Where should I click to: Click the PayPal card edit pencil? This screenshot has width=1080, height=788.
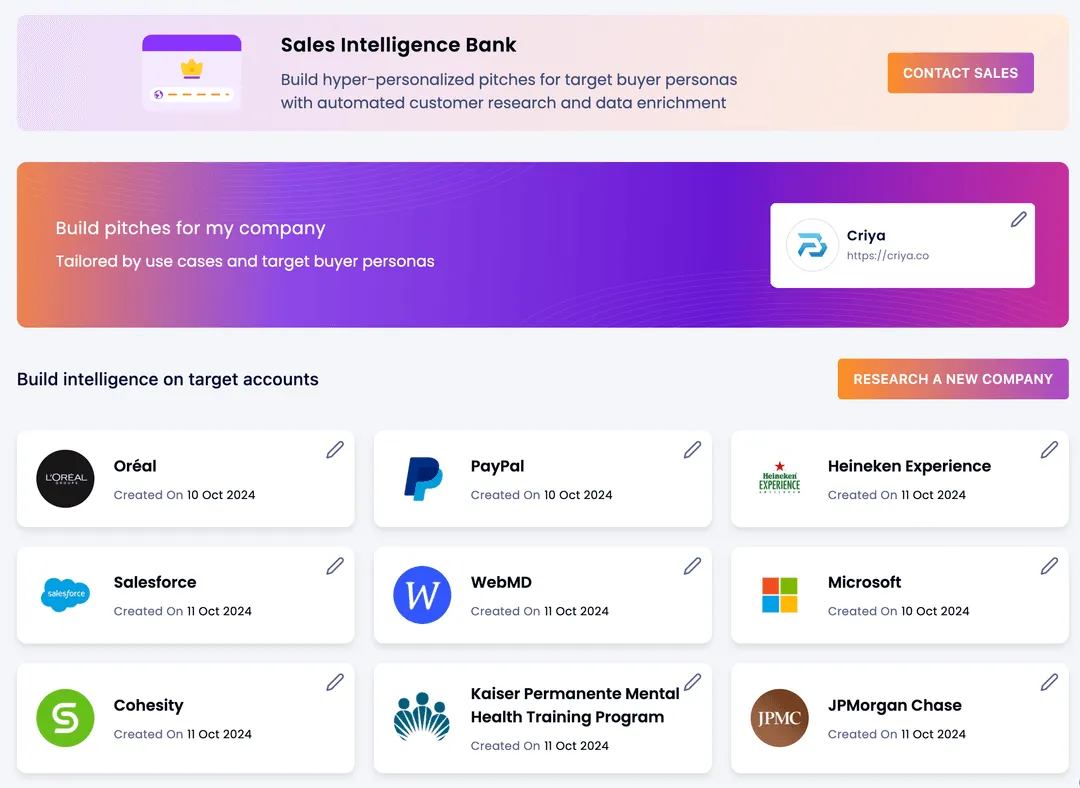pyautogui.click(x=692, y=450)
